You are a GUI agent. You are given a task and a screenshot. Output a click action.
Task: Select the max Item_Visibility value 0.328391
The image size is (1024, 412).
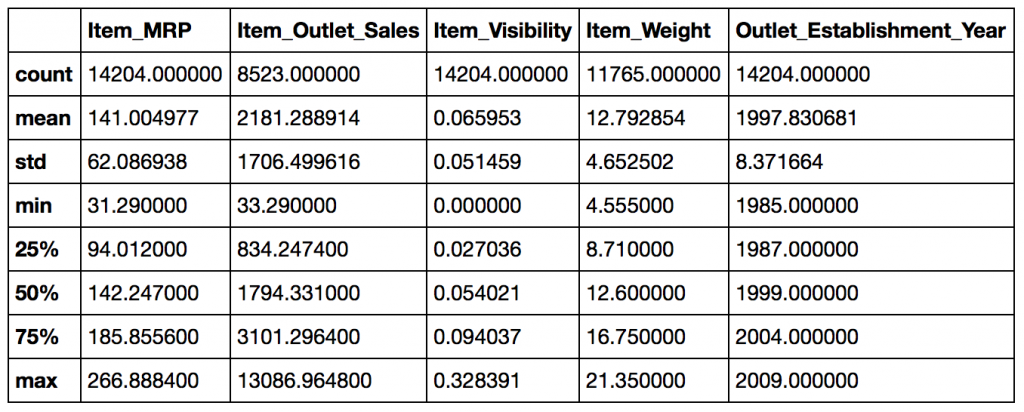coord(478,382)
